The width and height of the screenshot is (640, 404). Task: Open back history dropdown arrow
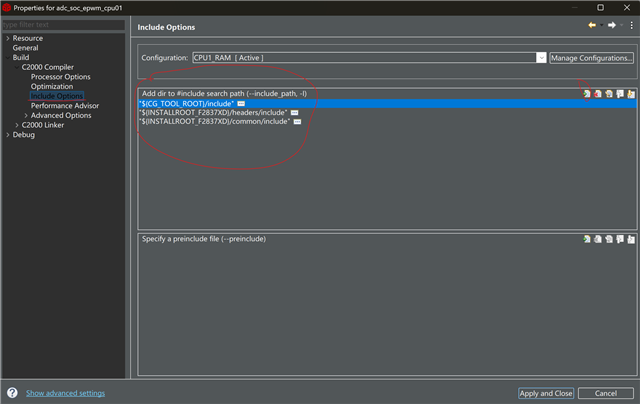tap(601, 25)
